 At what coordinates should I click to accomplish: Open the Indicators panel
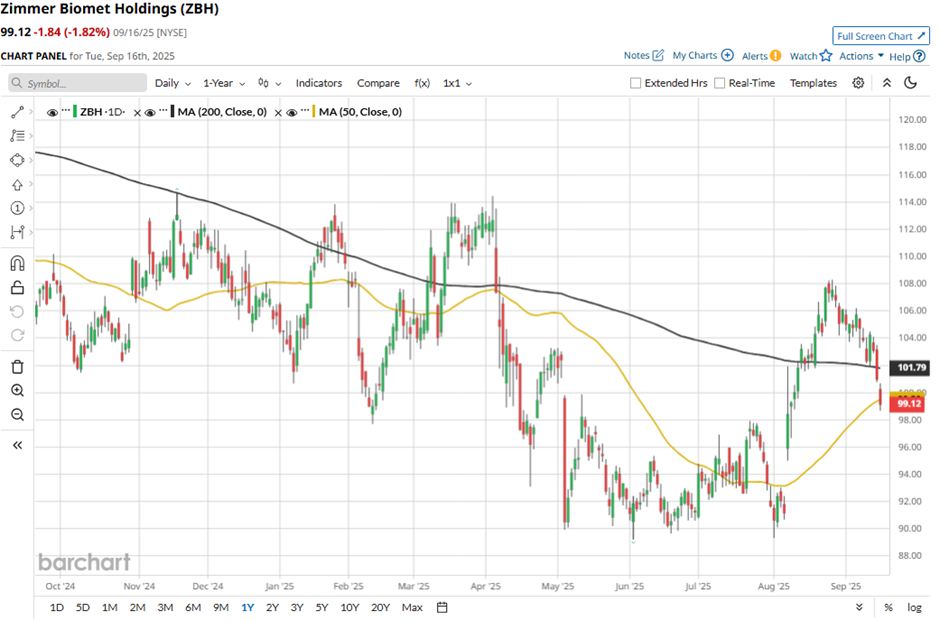pyautogui.click(x=319, y=83)
